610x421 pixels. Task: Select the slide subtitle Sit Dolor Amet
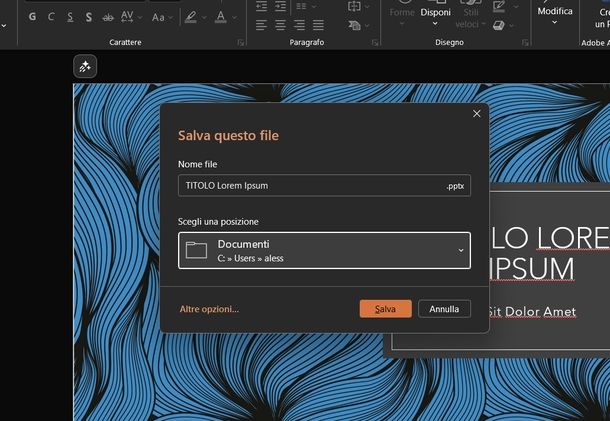tap(532, 312)
